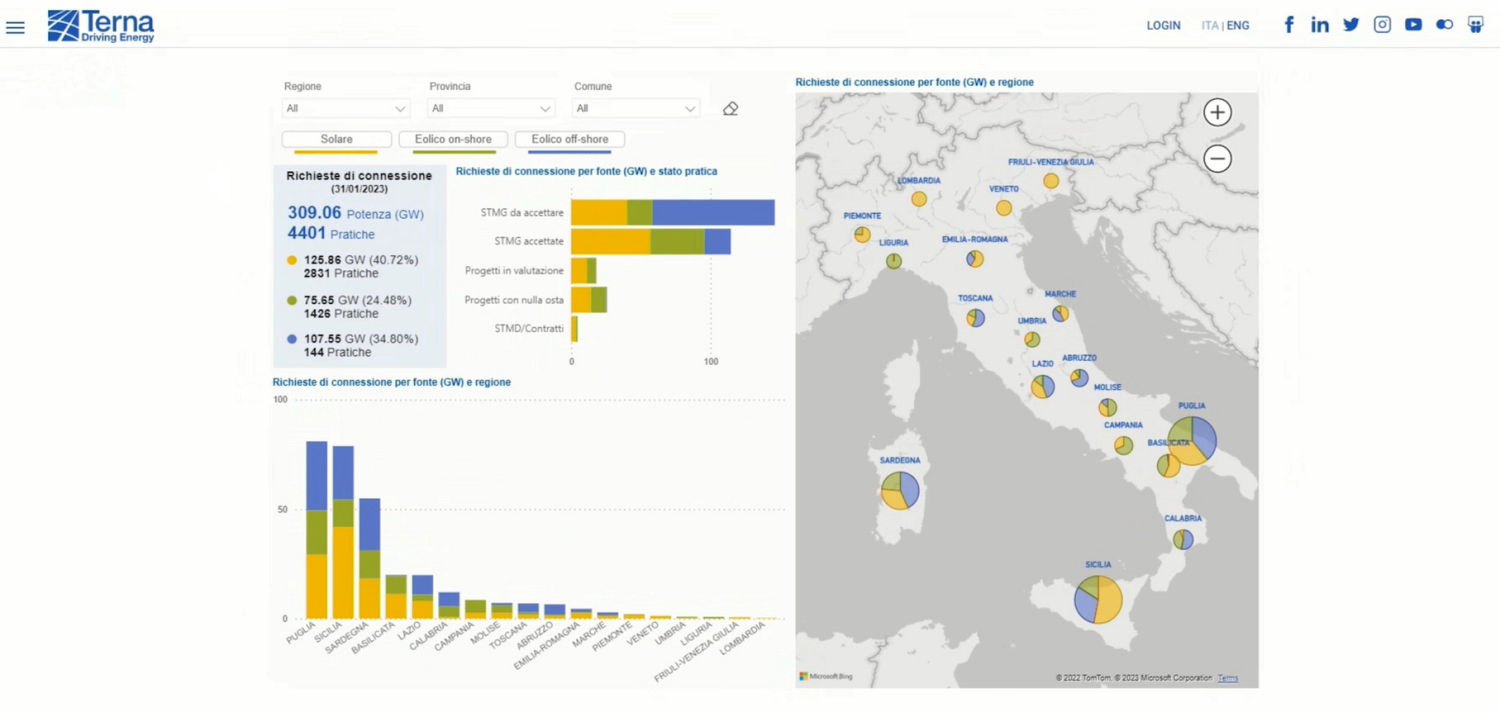Open the Twitter social icon
1500x712 pixels.
(1351, 25)
